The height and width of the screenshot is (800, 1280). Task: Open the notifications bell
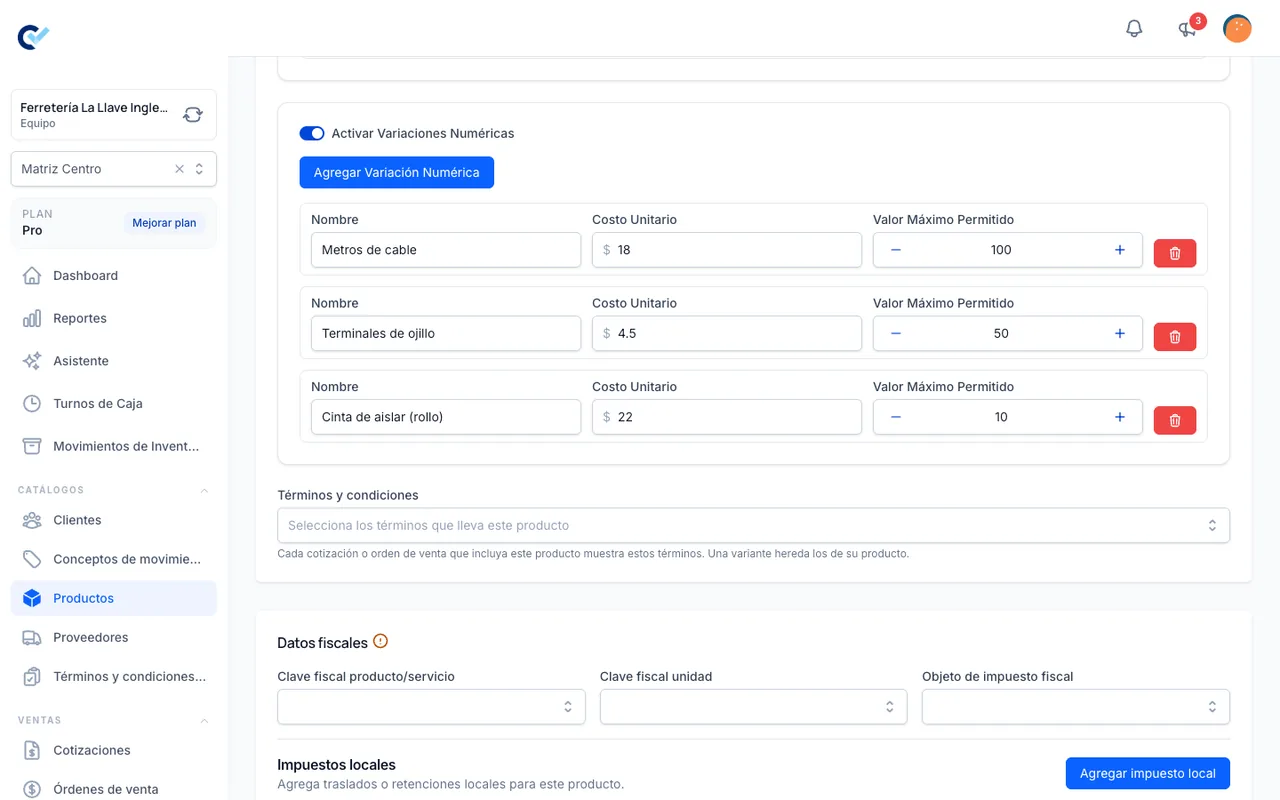click(1134, 28)
